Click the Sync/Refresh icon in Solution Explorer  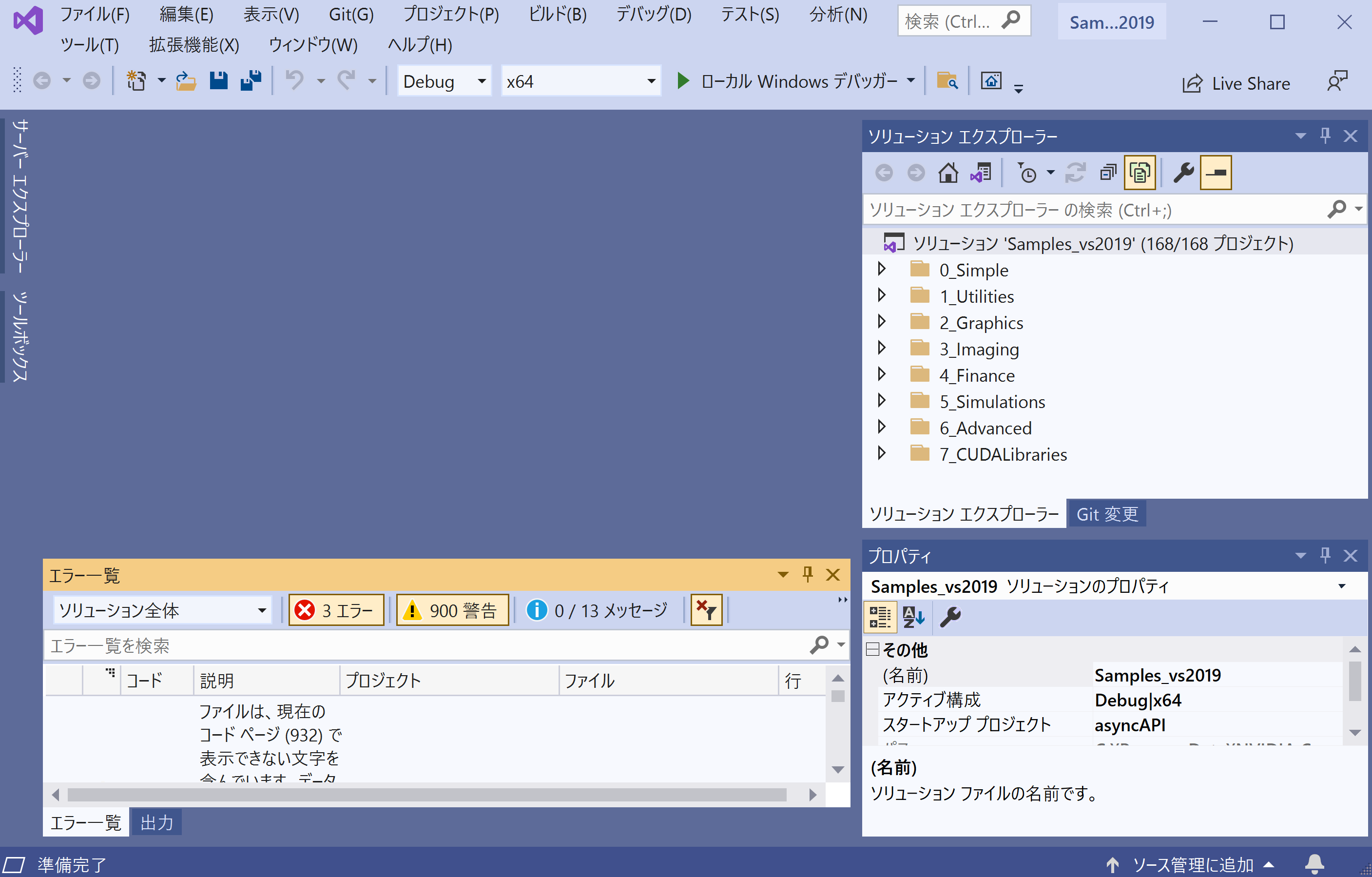pyautogui.click(x=1075, y=173)
